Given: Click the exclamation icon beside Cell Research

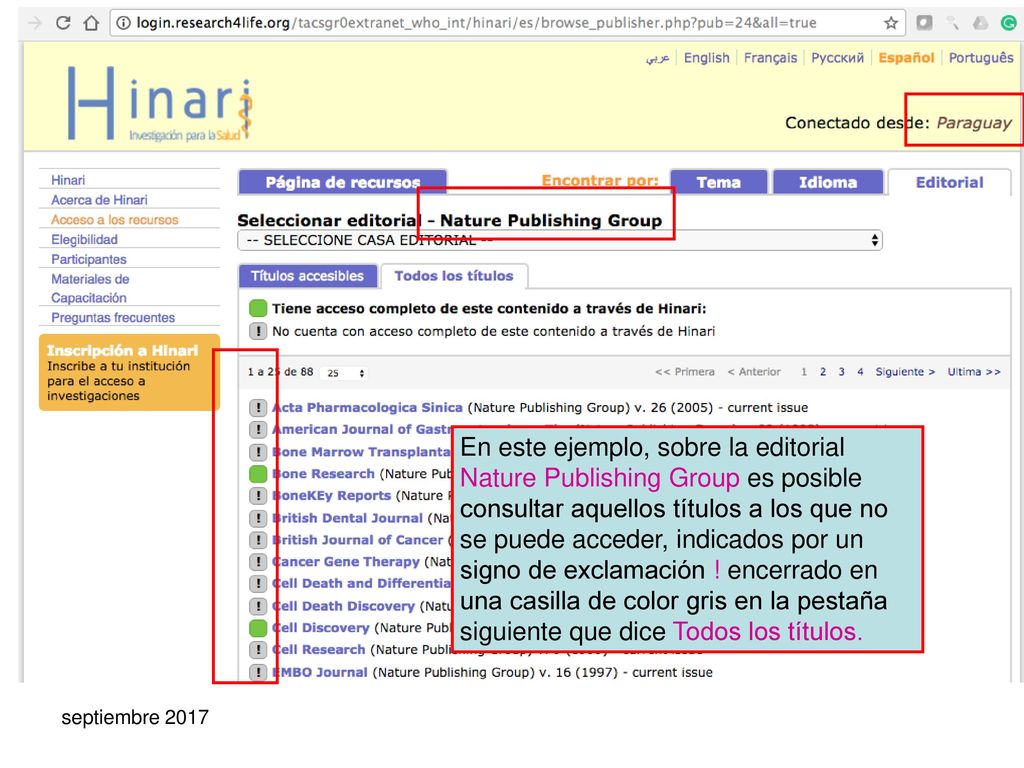Looking at the screenshot, I should (258, 650).
